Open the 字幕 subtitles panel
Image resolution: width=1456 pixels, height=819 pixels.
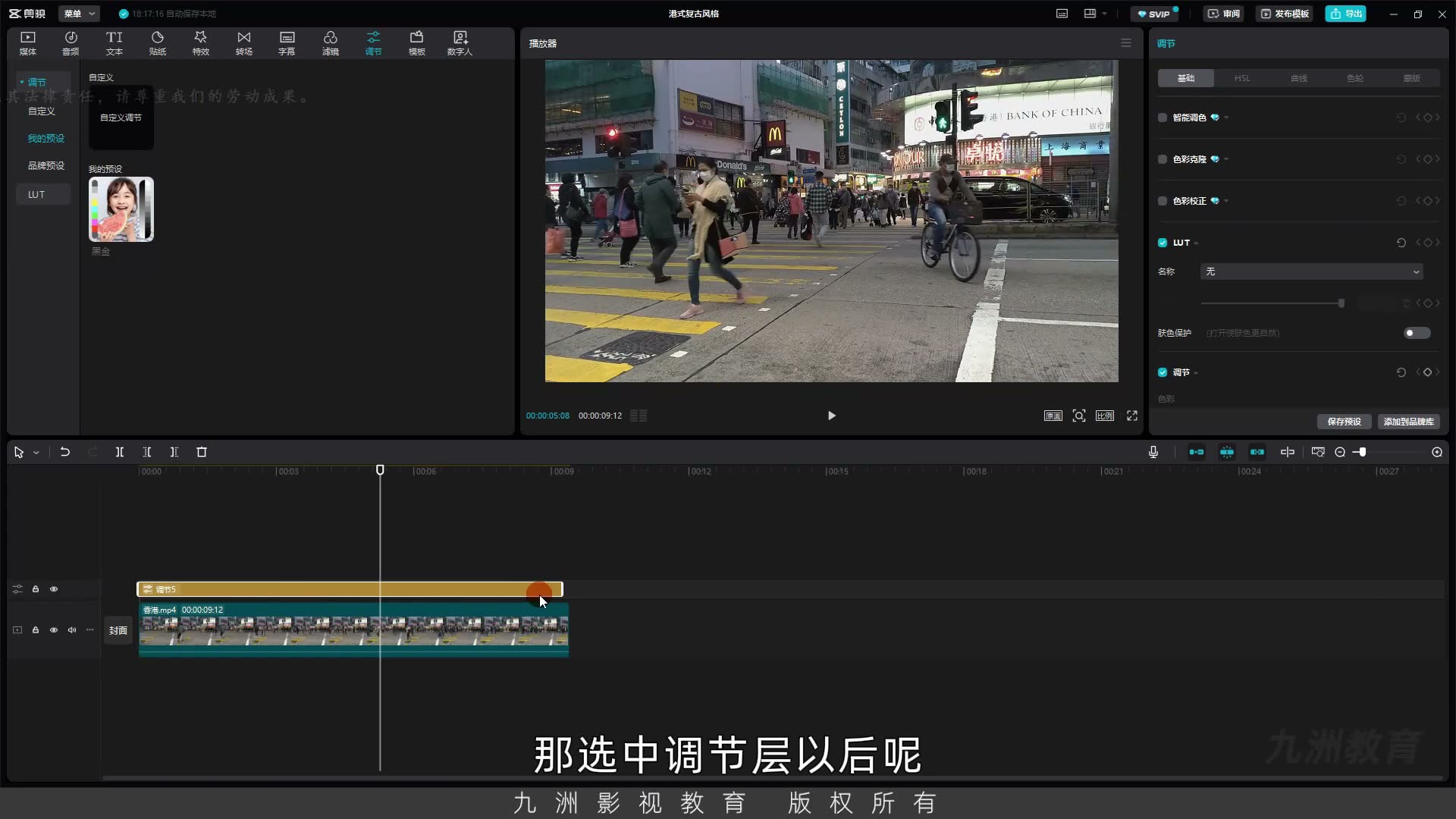click(287, 43)
